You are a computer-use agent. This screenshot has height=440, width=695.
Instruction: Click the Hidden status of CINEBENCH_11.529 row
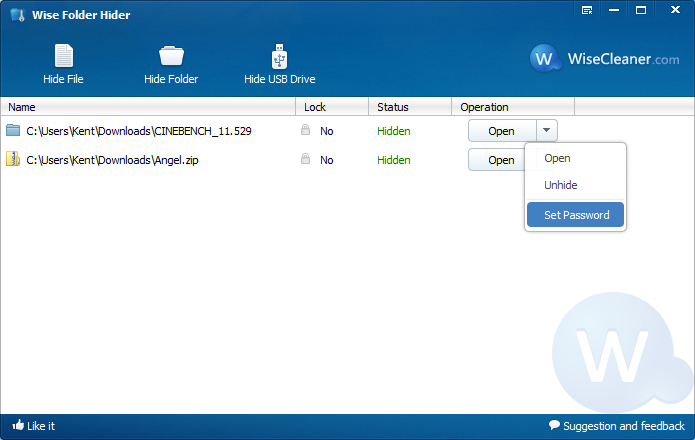click(394, 131)
